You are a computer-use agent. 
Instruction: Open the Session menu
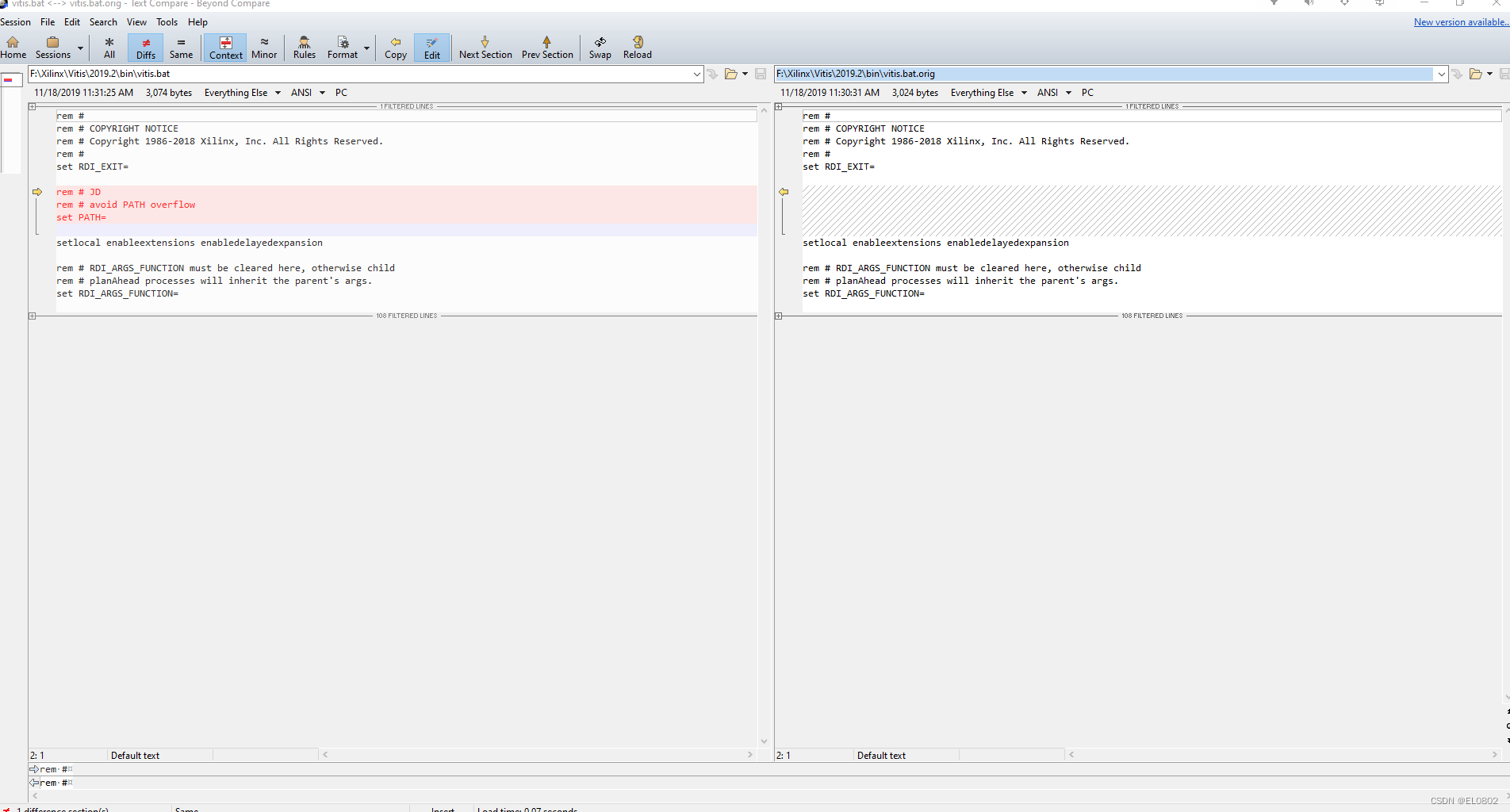[16, 21]
